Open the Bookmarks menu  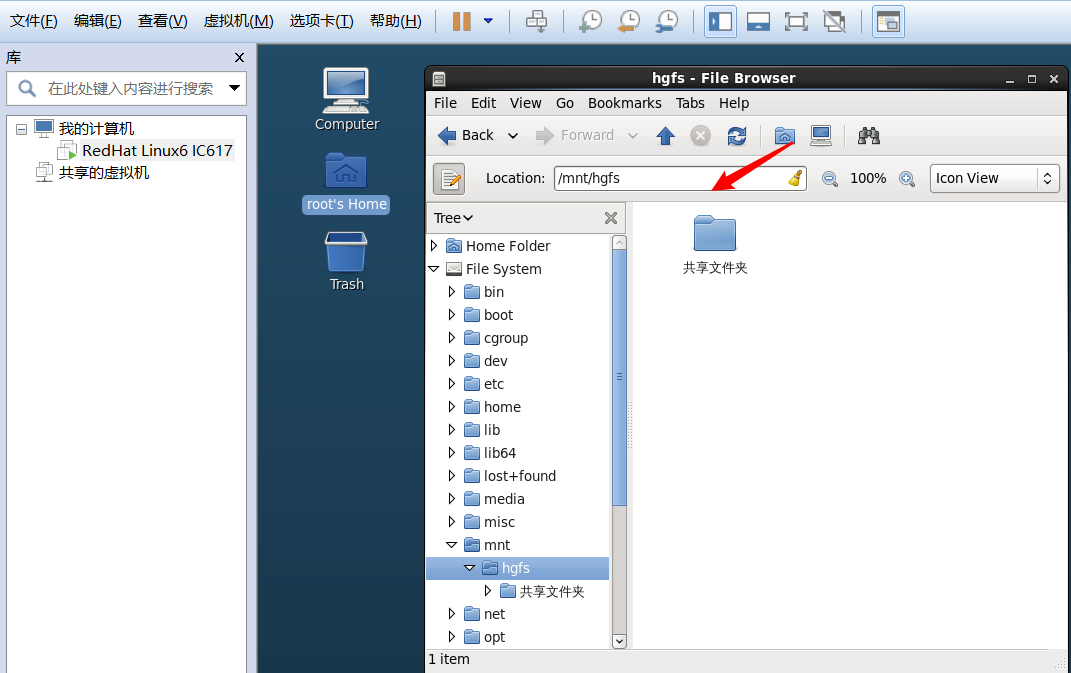(624, 103)
